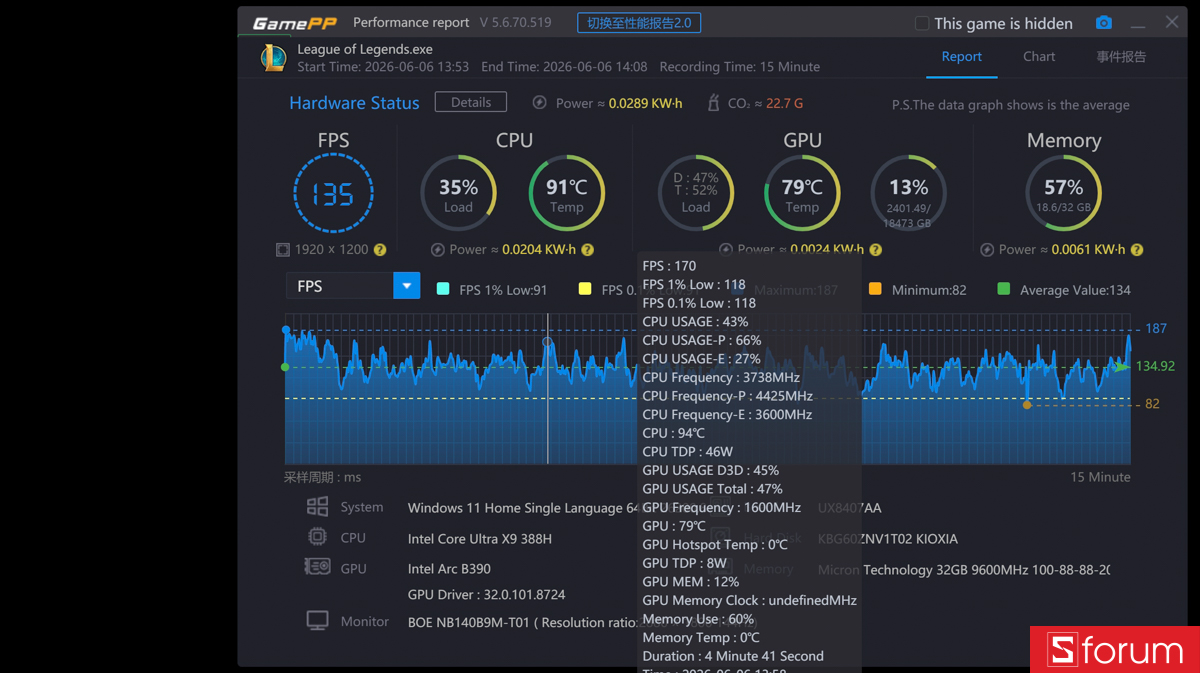1200x673 pixels.
Task: Open the 事件报告 tab
Action: tap(1121, 57)
